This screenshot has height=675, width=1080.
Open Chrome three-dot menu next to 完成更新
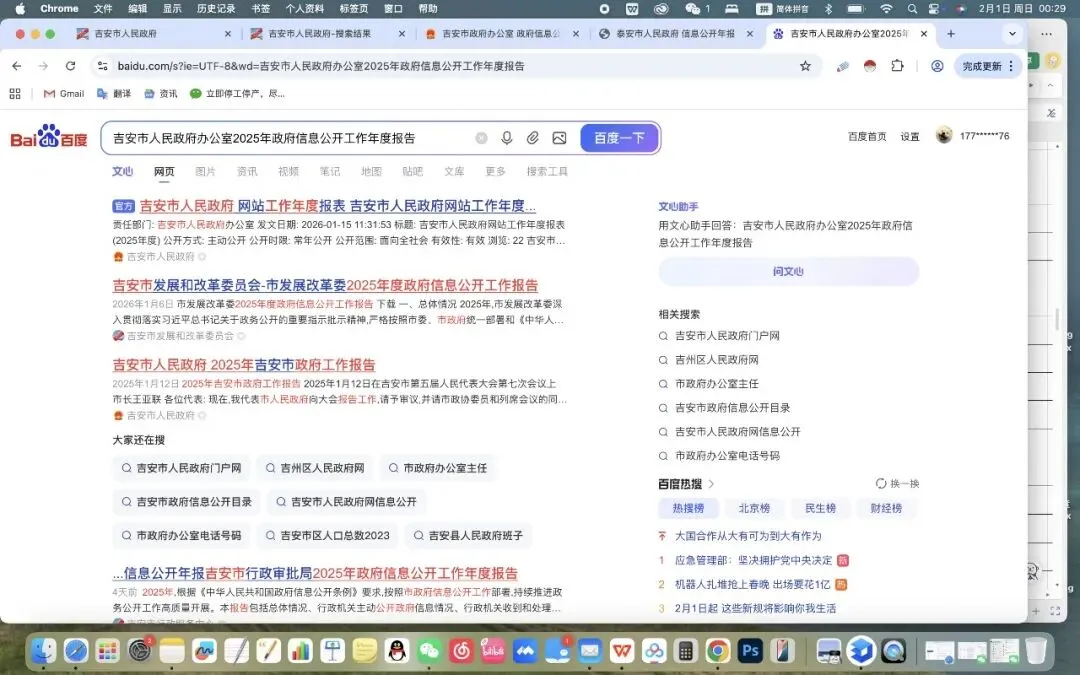[x=1011, y=66]
